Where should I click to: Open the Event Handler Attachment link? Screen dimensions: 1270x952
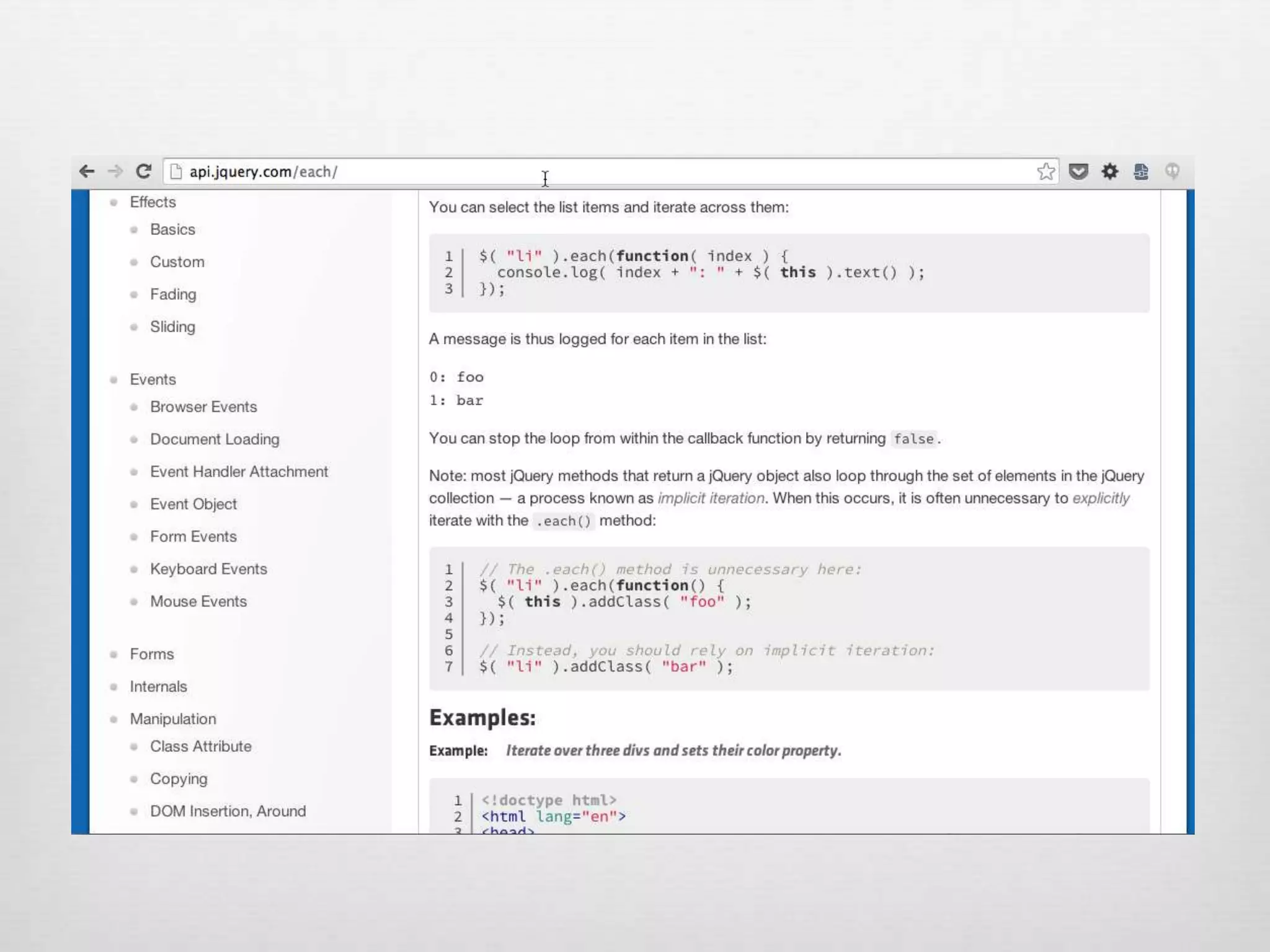pos(239,472)
